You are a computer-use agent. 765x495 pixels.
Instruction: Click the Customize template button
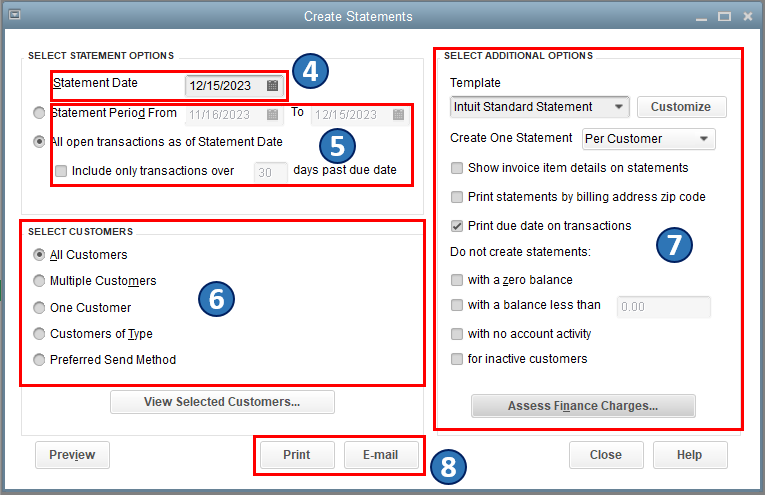[x=681, y=107]
